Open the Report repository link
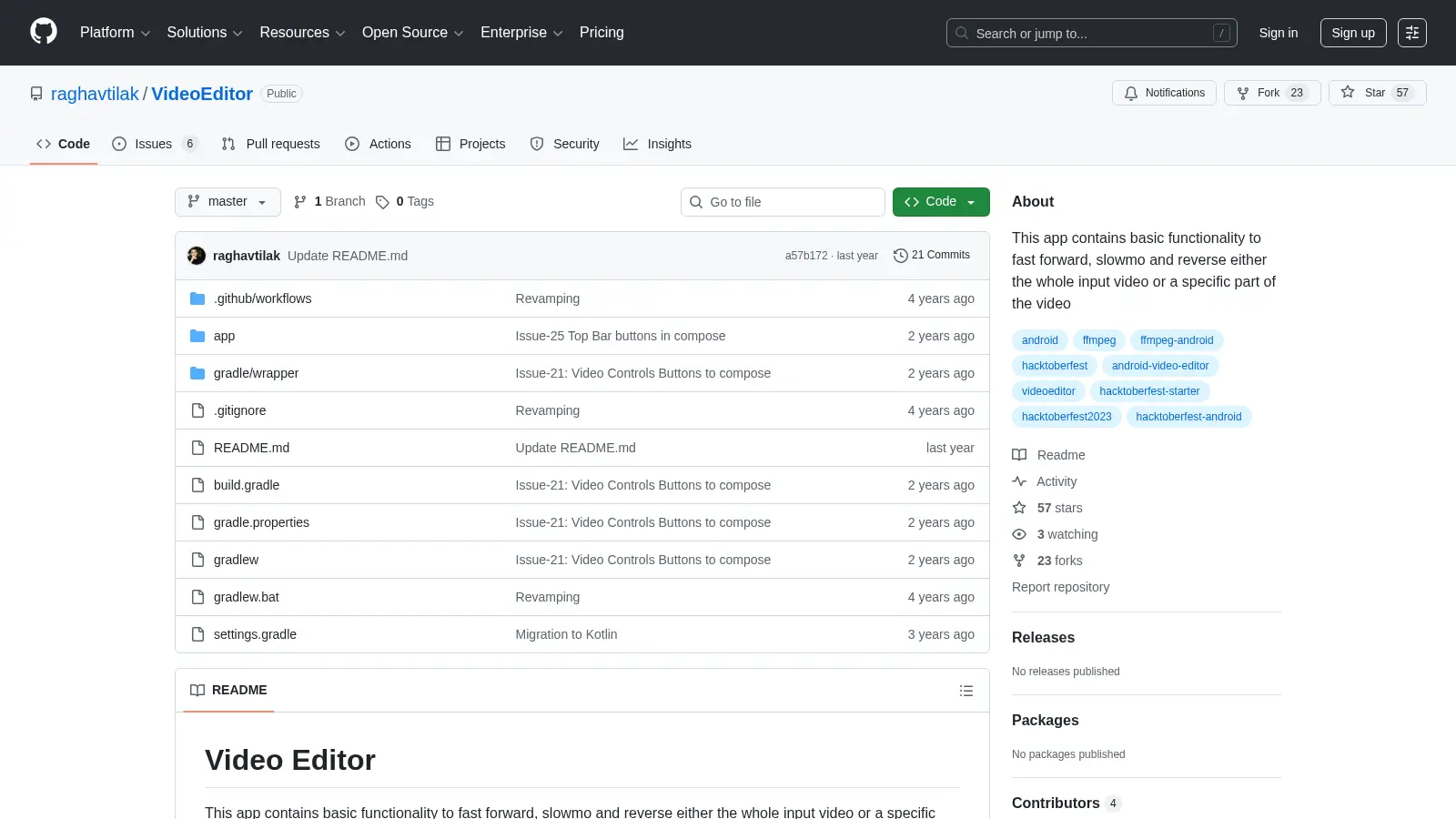1456x819 pixels. pos(1061,587)
